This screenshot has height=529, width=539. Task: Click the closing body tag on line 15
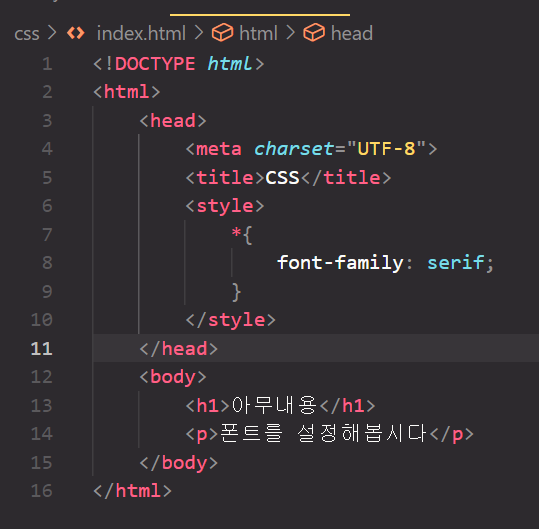pos(178,463)
